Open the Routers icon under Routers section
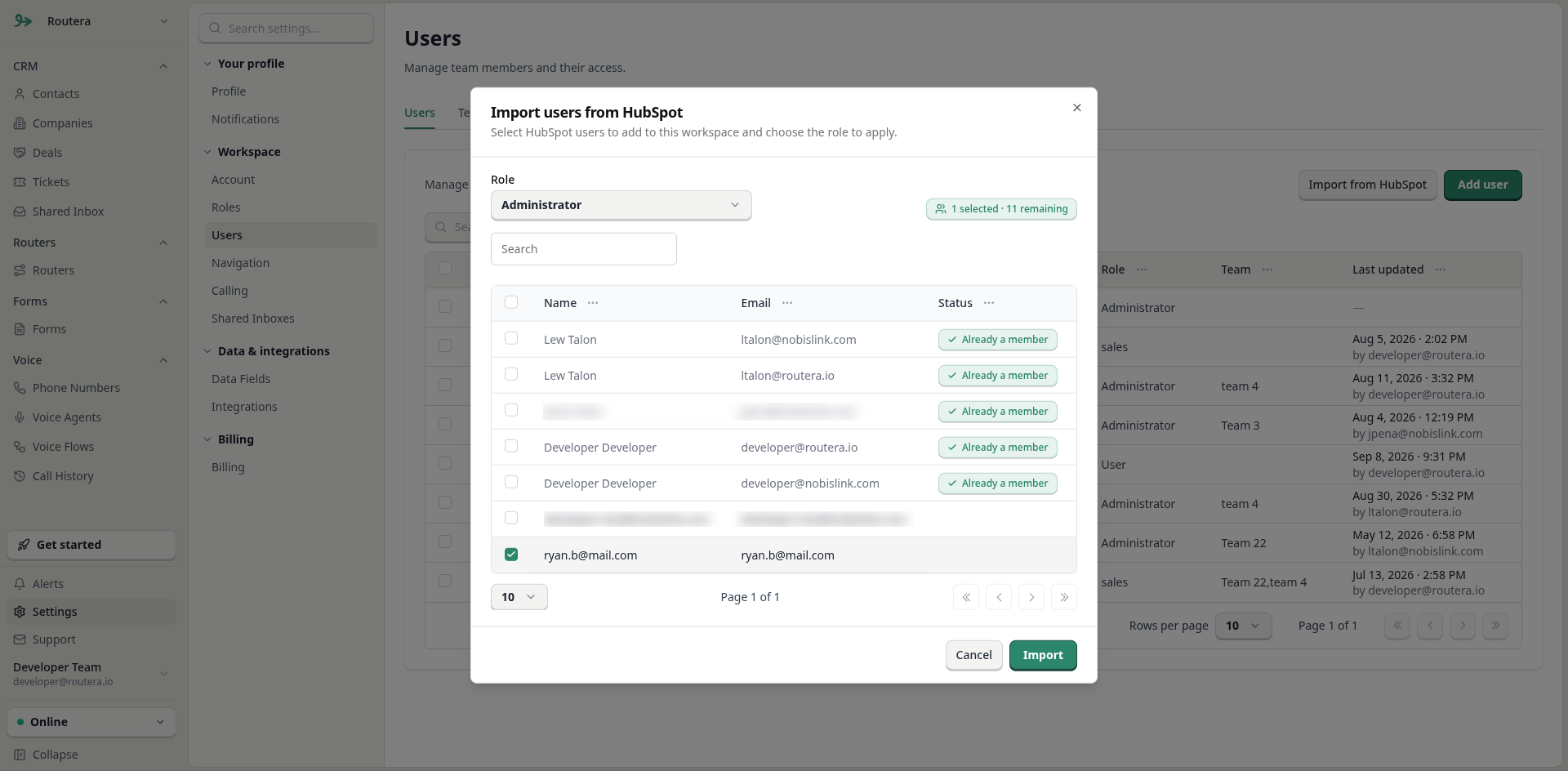Image resolution: width=1568 pixels, height=771 pixels. (x=20, y=270)
